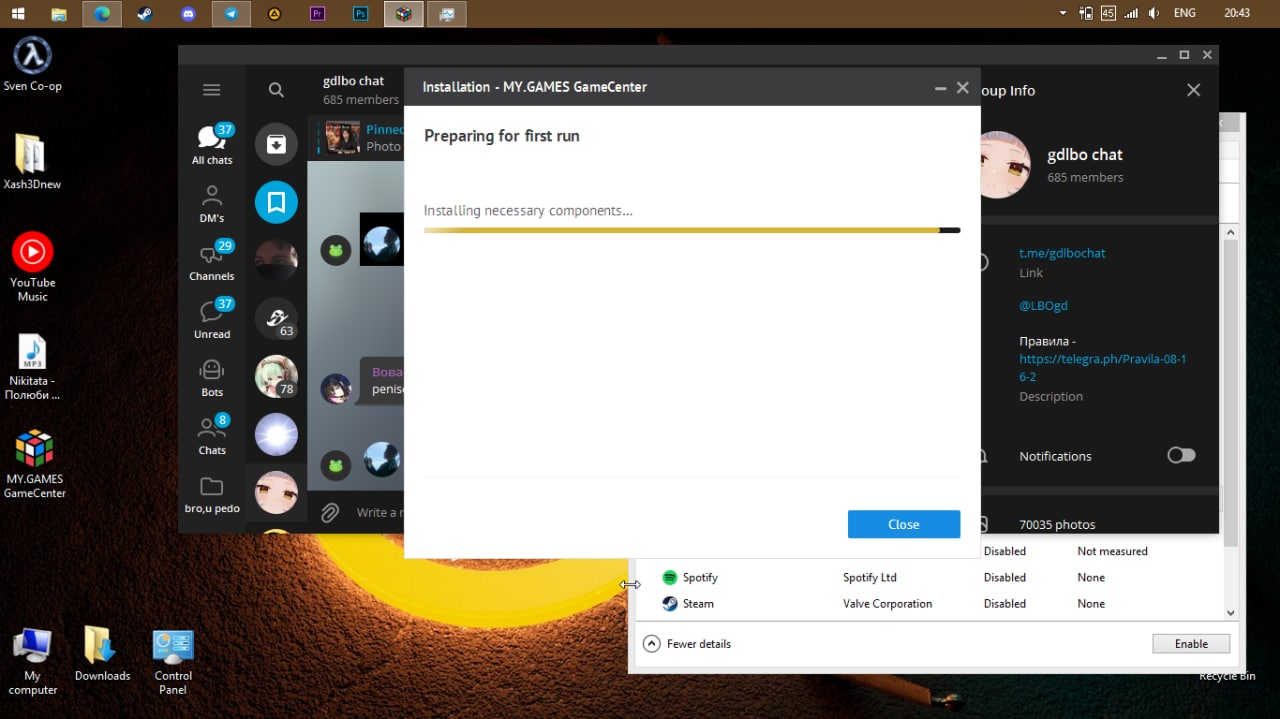Open the t.me/gdlbochat link

point(1062,253)
